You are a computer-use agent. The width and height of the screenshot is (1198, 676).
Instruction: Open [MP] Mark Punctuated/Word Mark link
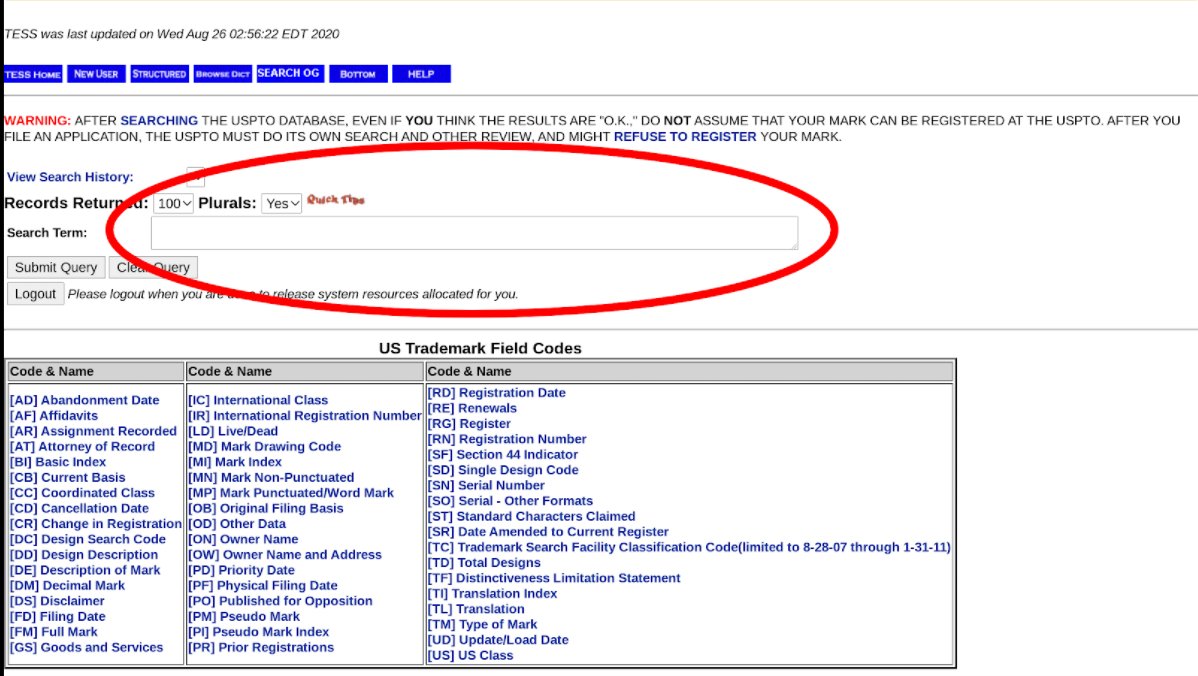(291, 493)
